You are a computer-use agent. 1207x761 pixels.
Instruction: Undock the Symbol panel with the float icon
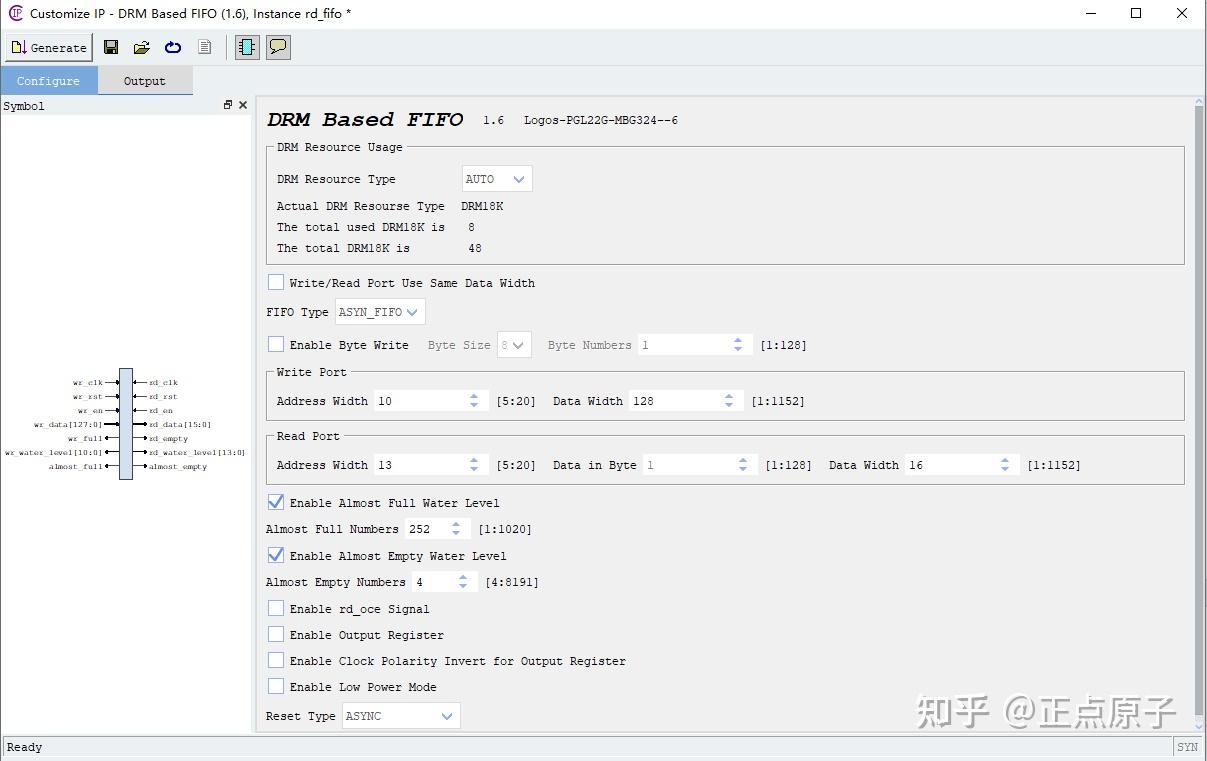(228, 104)
